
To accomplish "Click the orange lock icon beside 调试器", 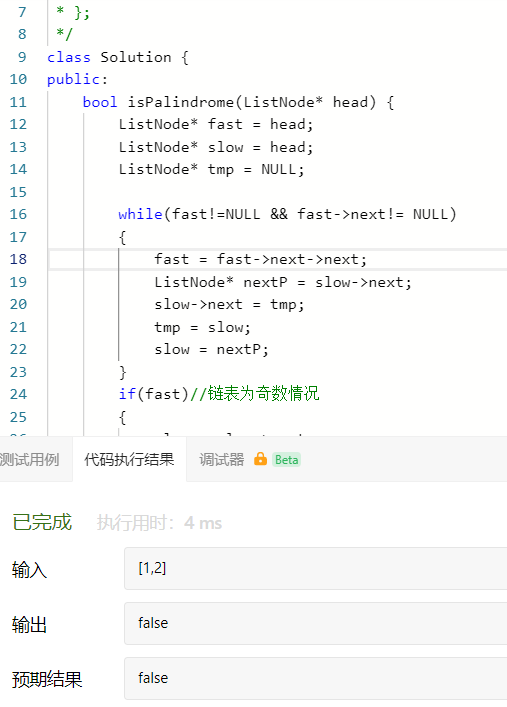I will [x=260, y=459].
